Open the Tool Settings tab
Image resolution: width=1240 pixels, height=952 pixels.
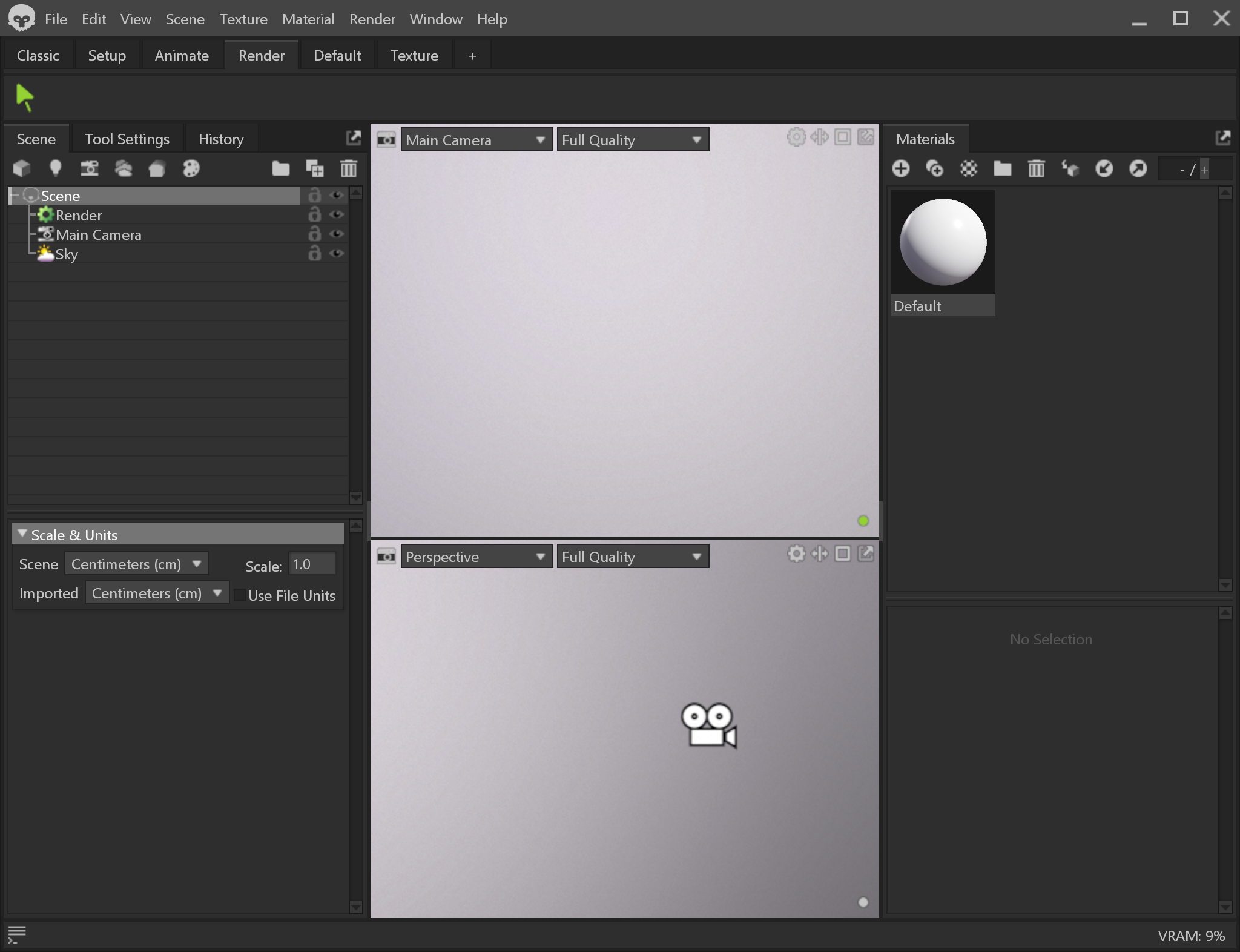tap(127, 139)
